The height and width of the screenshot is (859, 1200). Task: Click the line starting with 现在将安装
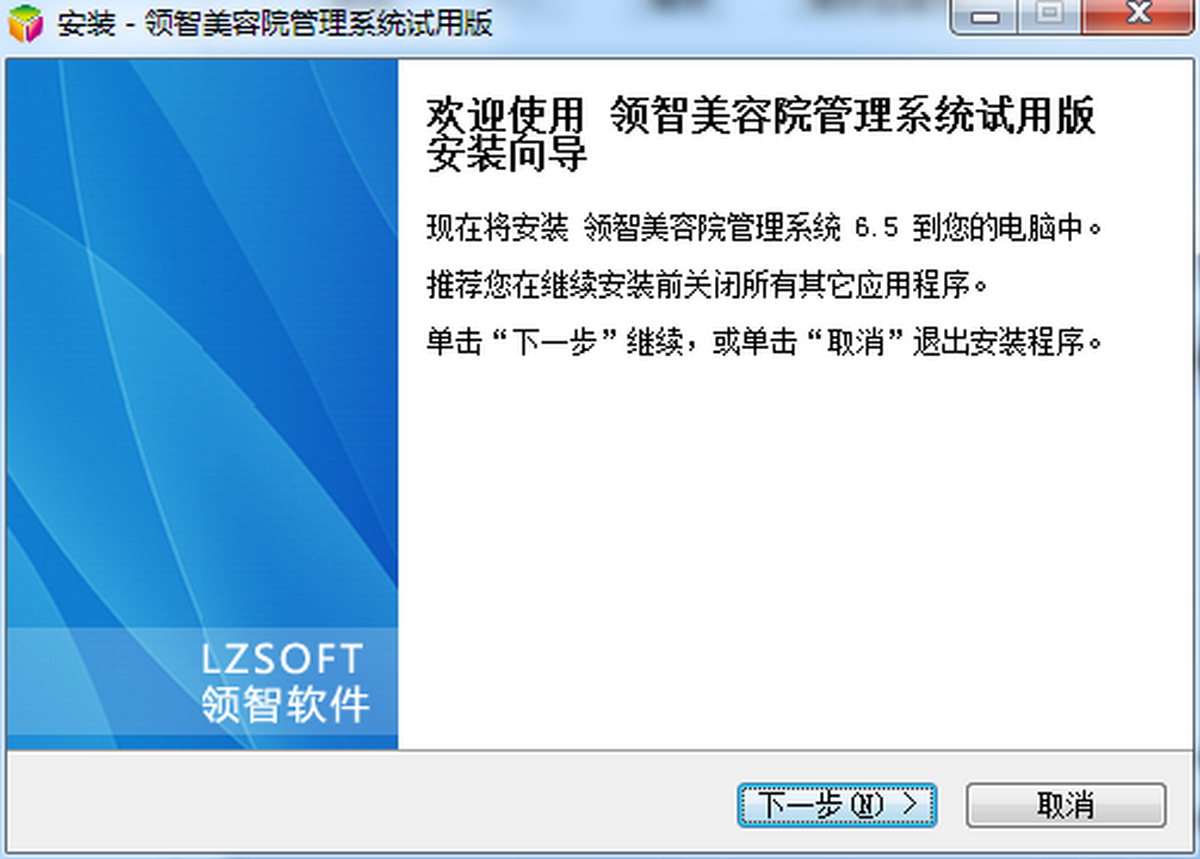(x=765, y=229)
